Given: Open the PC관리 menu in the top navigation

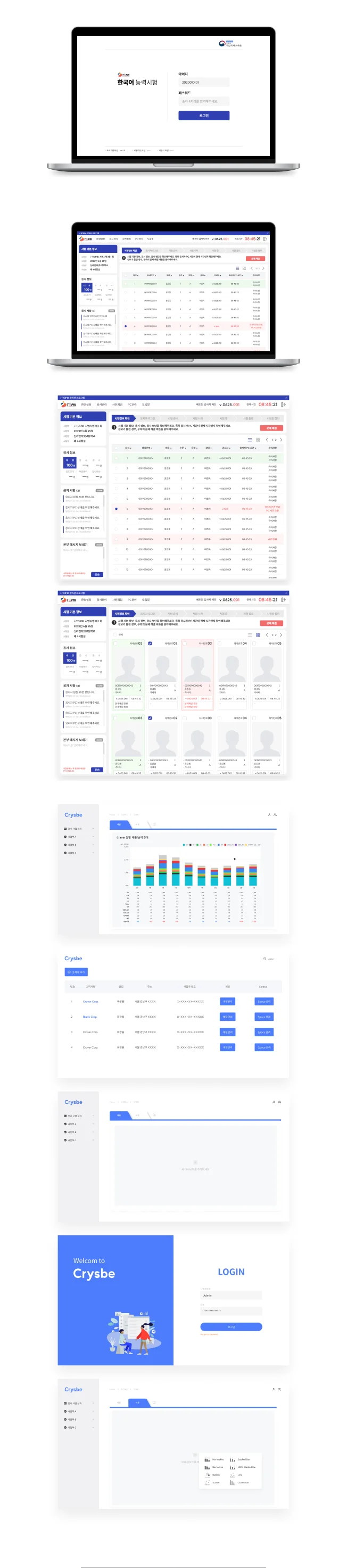Looking at the screenshot, I should [x=131, y=405].
